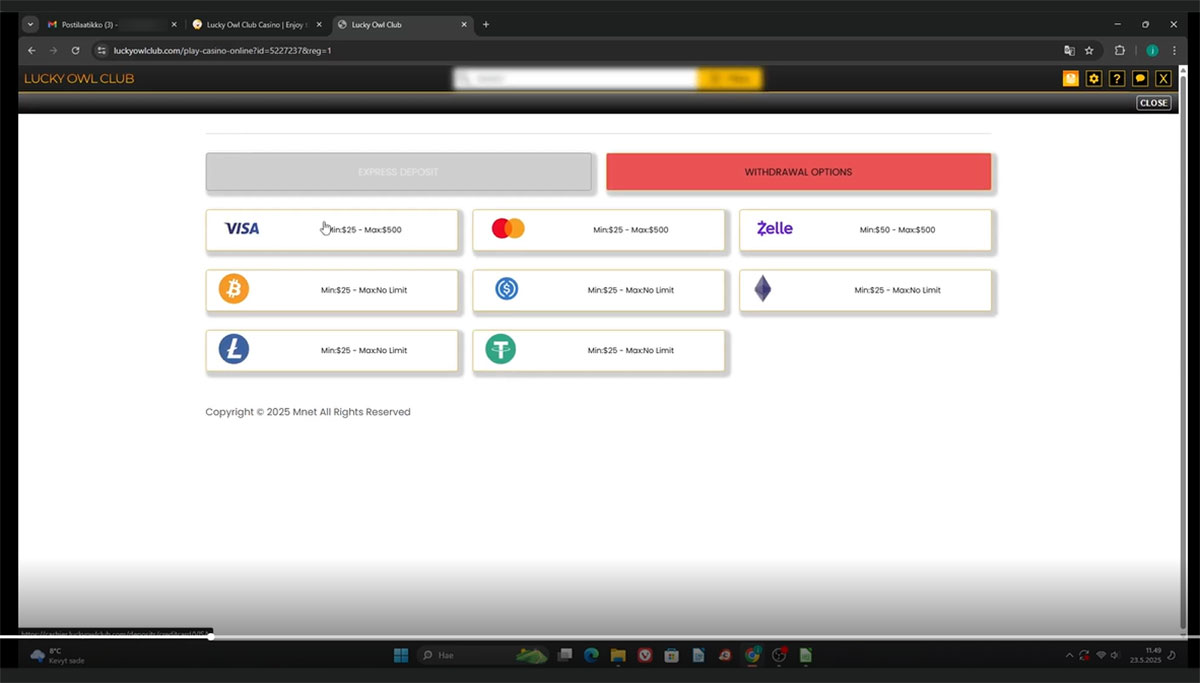Click the browser translate page icon
1200x683 pixels.
pos(1069,50)
